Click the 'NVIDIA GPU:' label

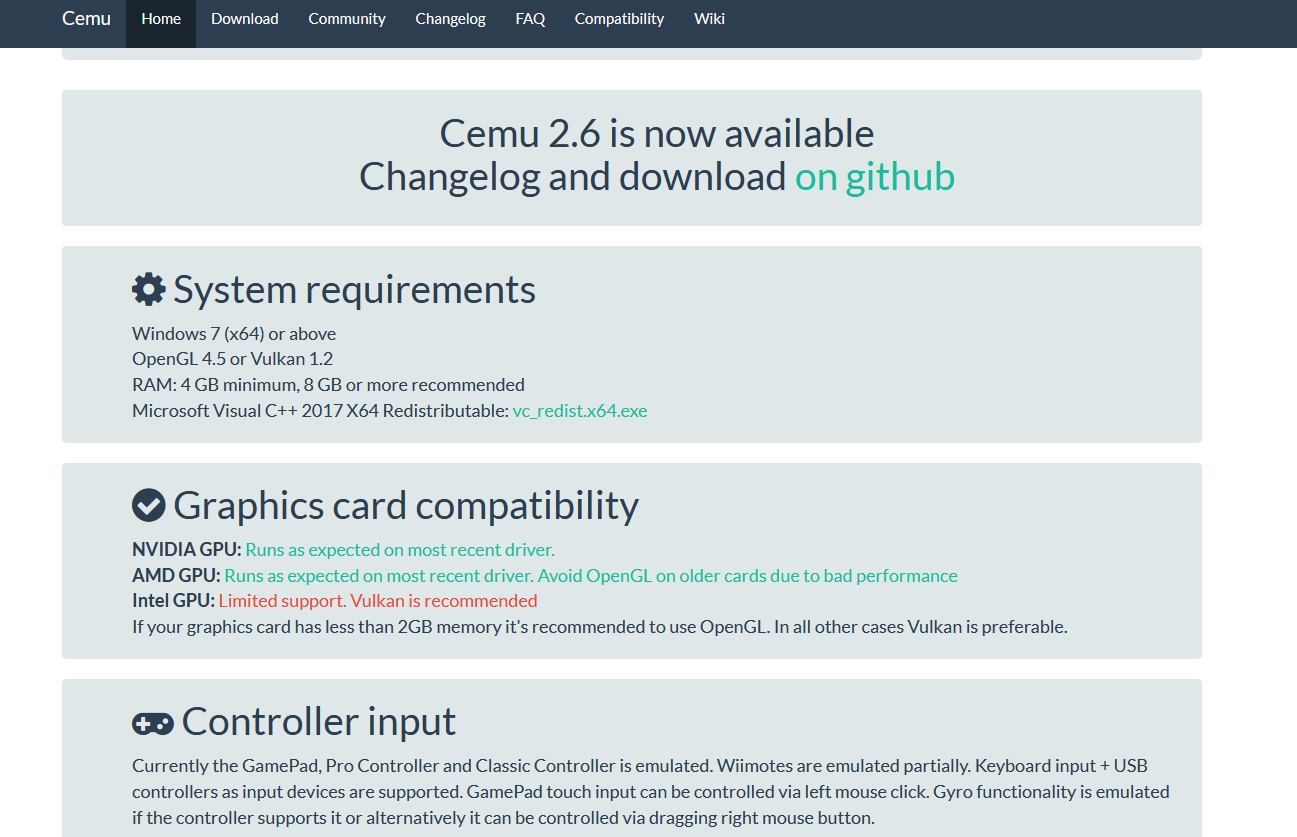coord(187,550)
